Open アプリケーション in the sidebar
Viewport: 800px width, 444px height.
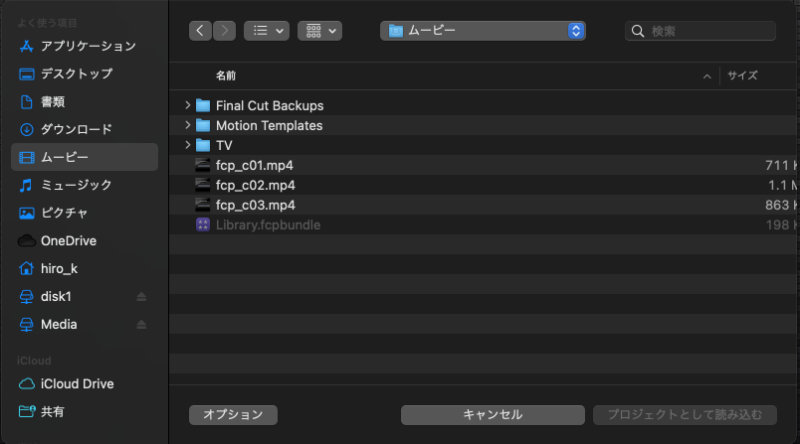88,46
